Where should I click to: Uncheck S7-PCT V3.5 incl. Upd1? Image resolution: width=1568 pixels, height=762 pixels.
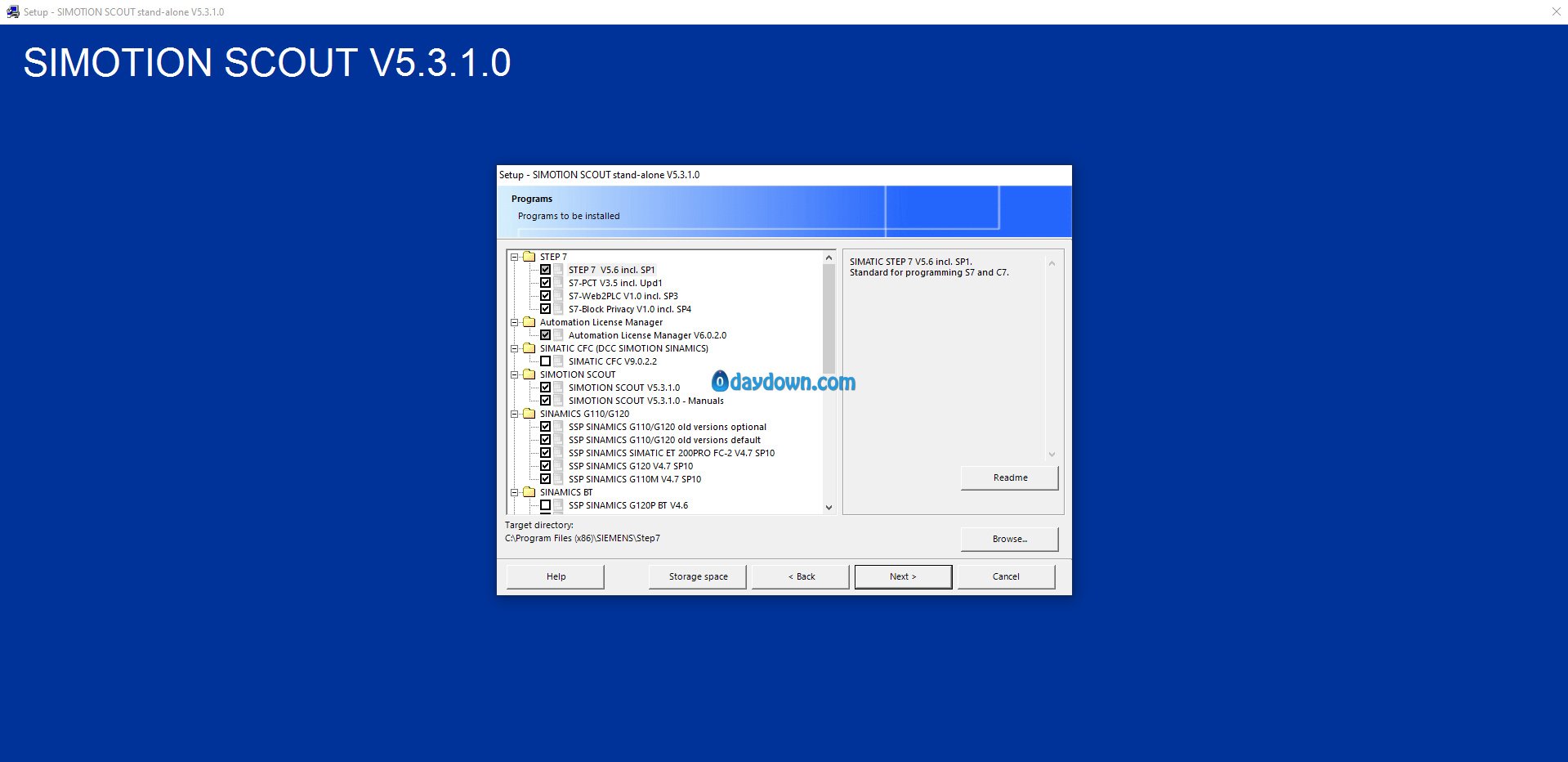(x=545, y=283)
